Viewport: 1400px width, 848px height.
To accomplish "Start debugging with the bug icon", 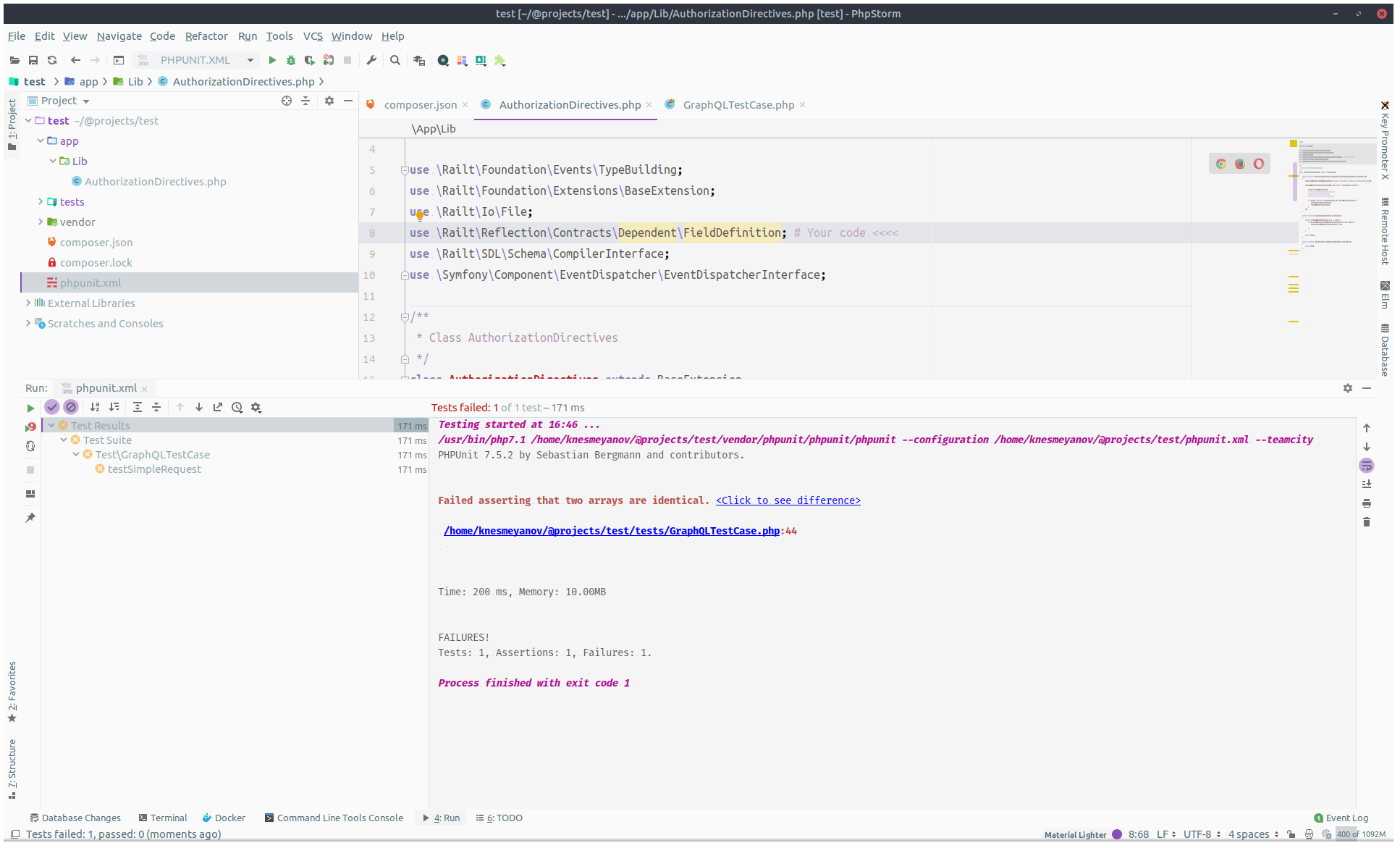I will (x=290, y=60).
